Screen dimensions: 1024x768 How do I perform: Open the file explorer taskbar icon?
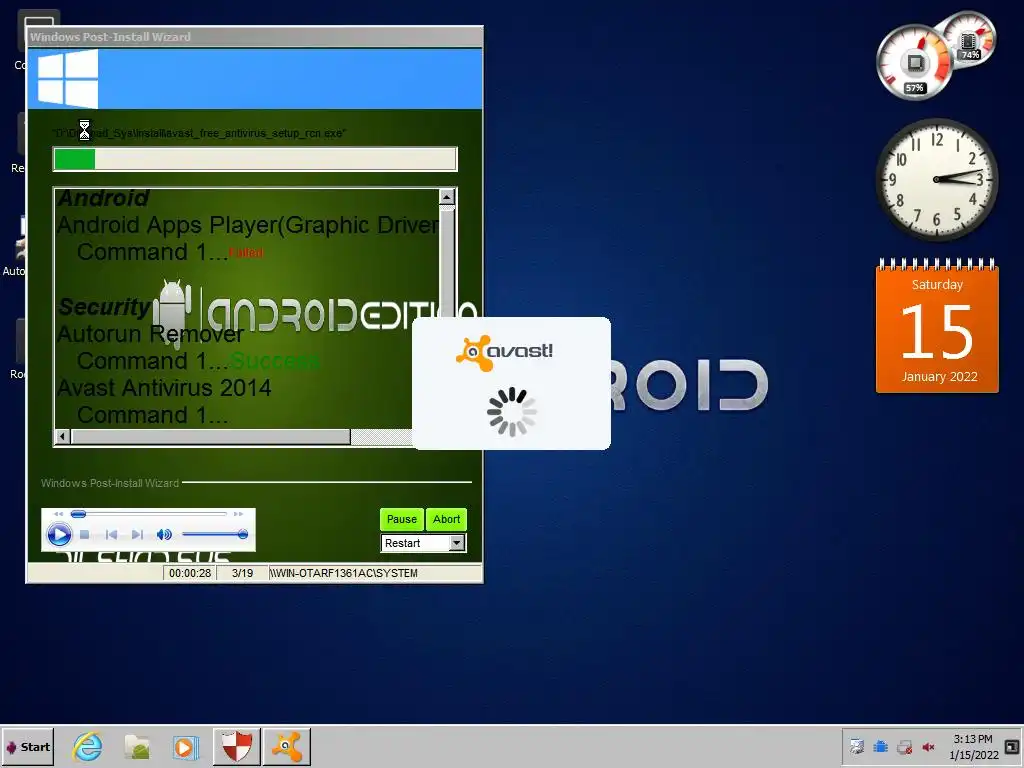138,746
